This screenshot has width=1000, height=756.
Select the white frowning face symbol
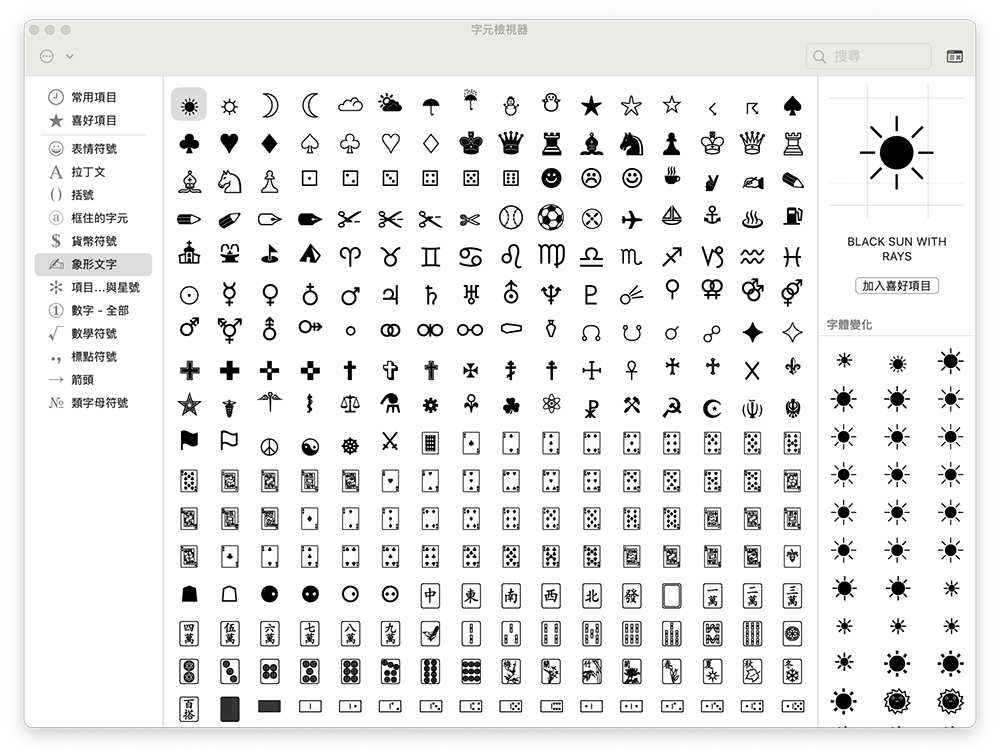click(591, 178)
